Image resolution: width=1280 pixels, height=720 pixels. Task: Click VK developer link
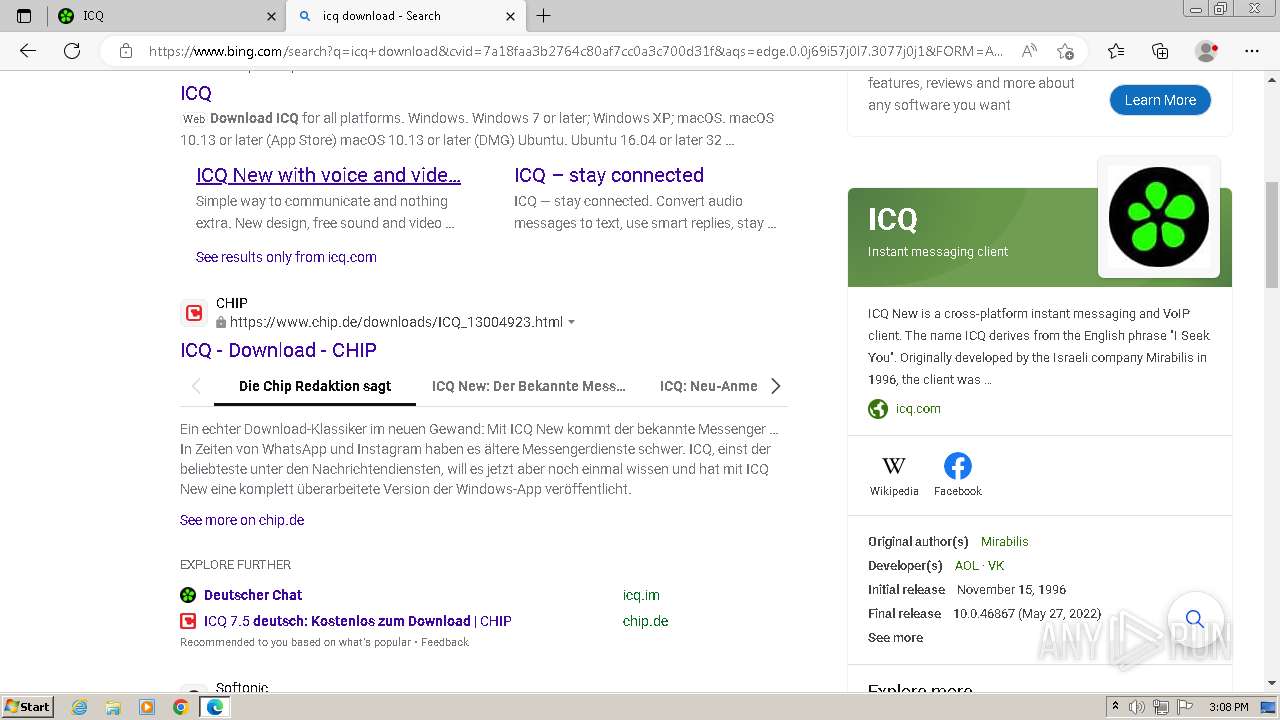click(996, 565)
